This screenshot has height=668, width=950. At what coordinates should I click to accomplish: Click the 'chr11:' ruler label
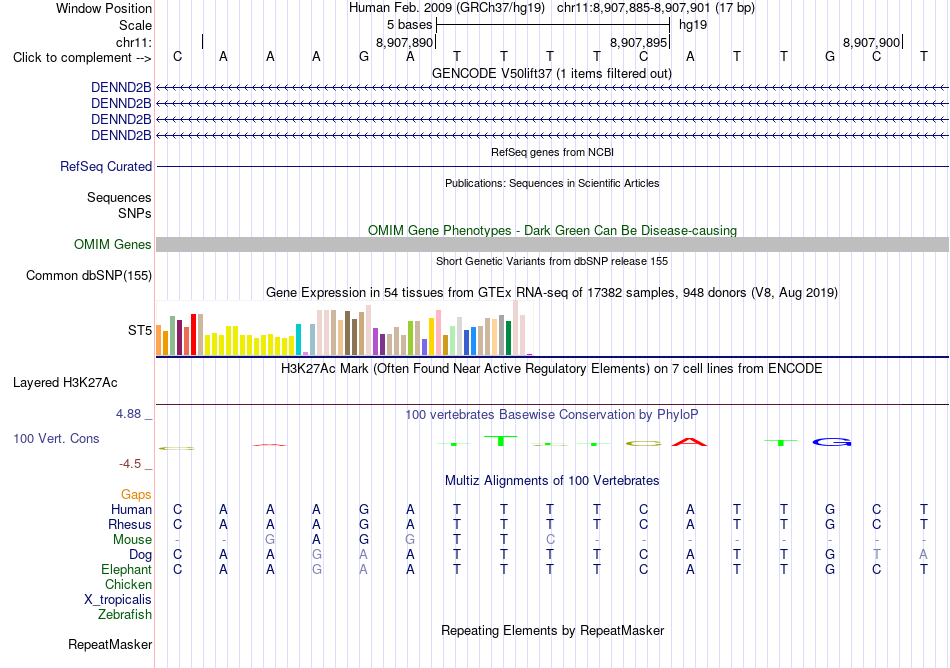click(x=134, y=42)
